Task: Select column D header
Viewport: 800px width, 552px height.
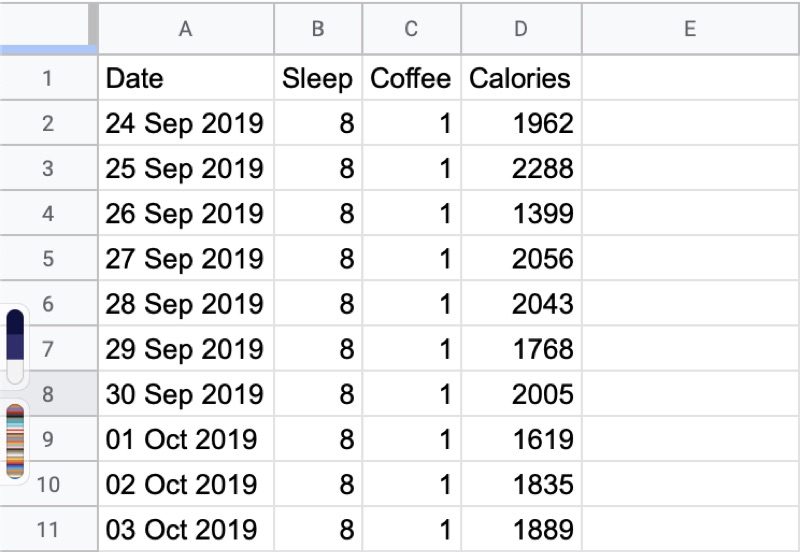Action: click(x=521, y=29)
